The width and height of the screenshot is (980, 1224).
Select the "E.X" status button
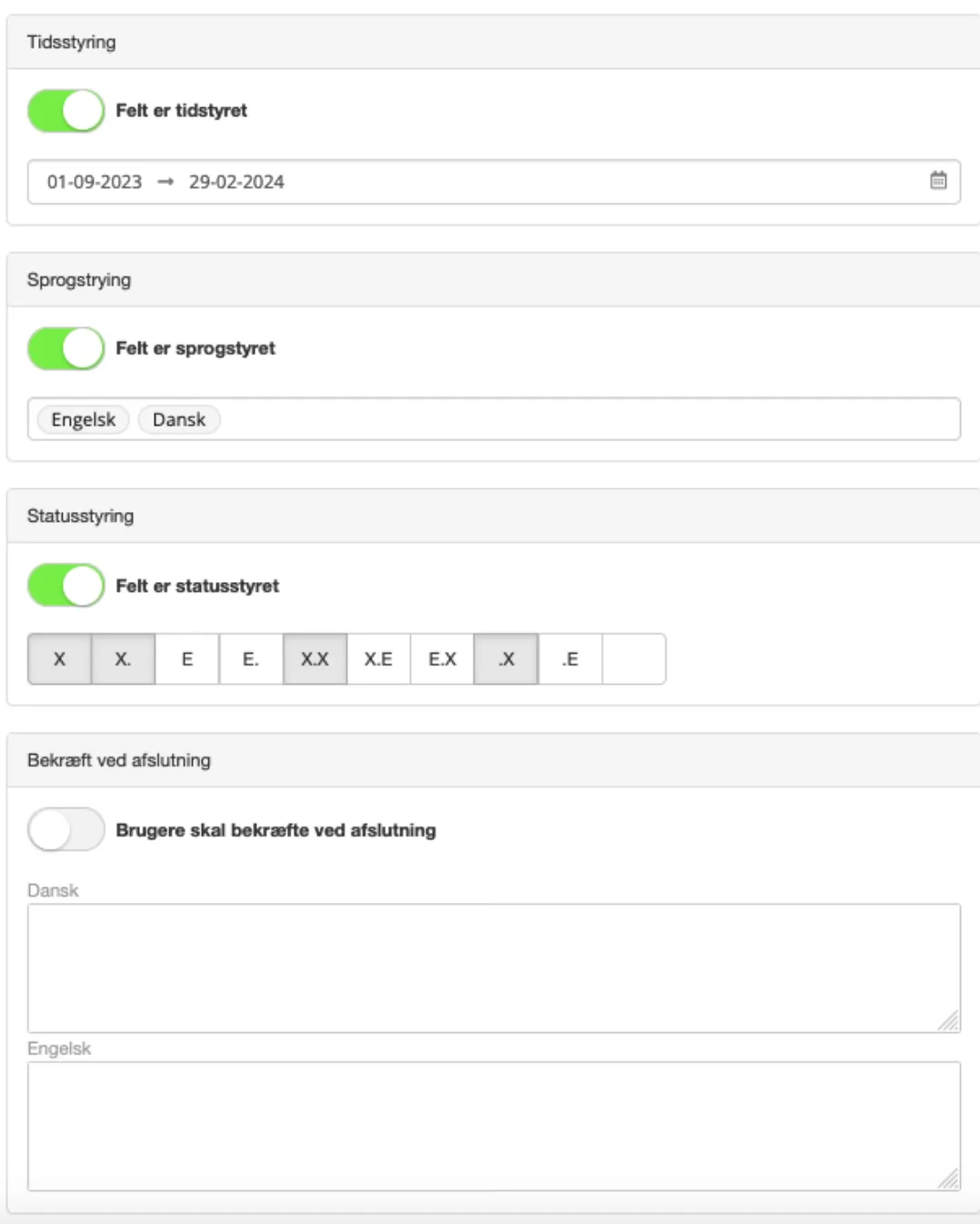(x=442, y=659)
